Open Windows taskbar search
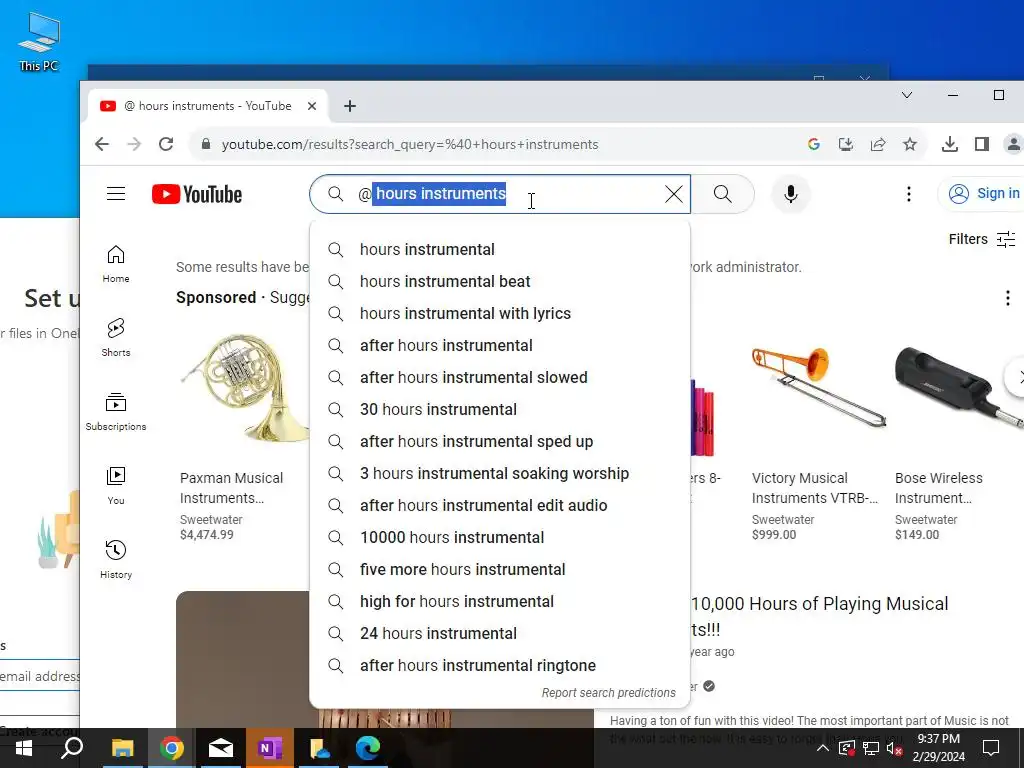 (72, 748)
